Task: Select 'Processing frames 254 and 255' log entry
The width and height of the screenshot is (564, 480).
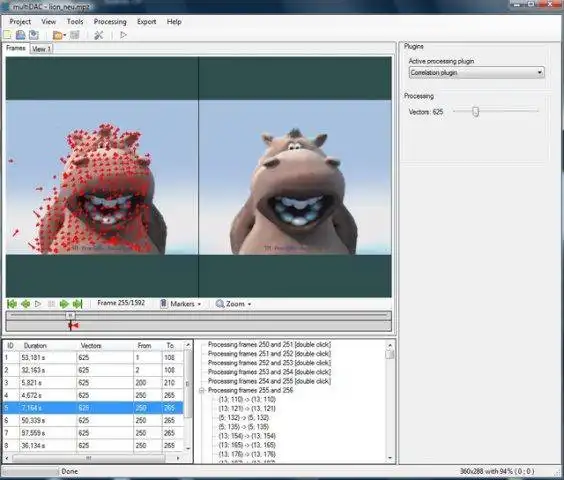Action: [x=269, y=381]
